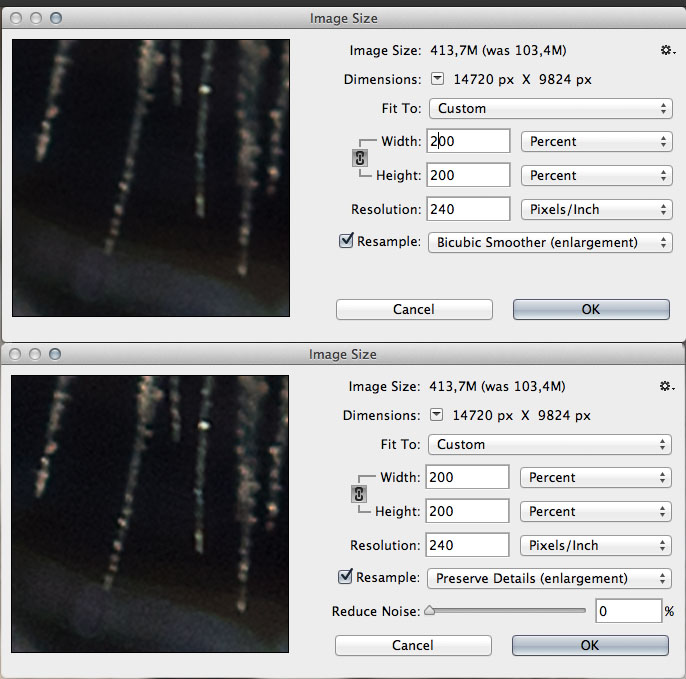Click the Reduce Noise slider handle

[x=430, y=610]
